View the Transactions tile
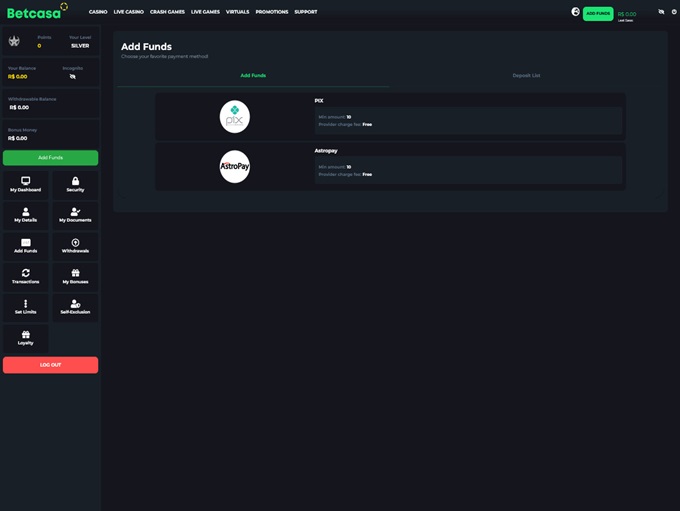 pyautogui.click(x=25, y=276)
